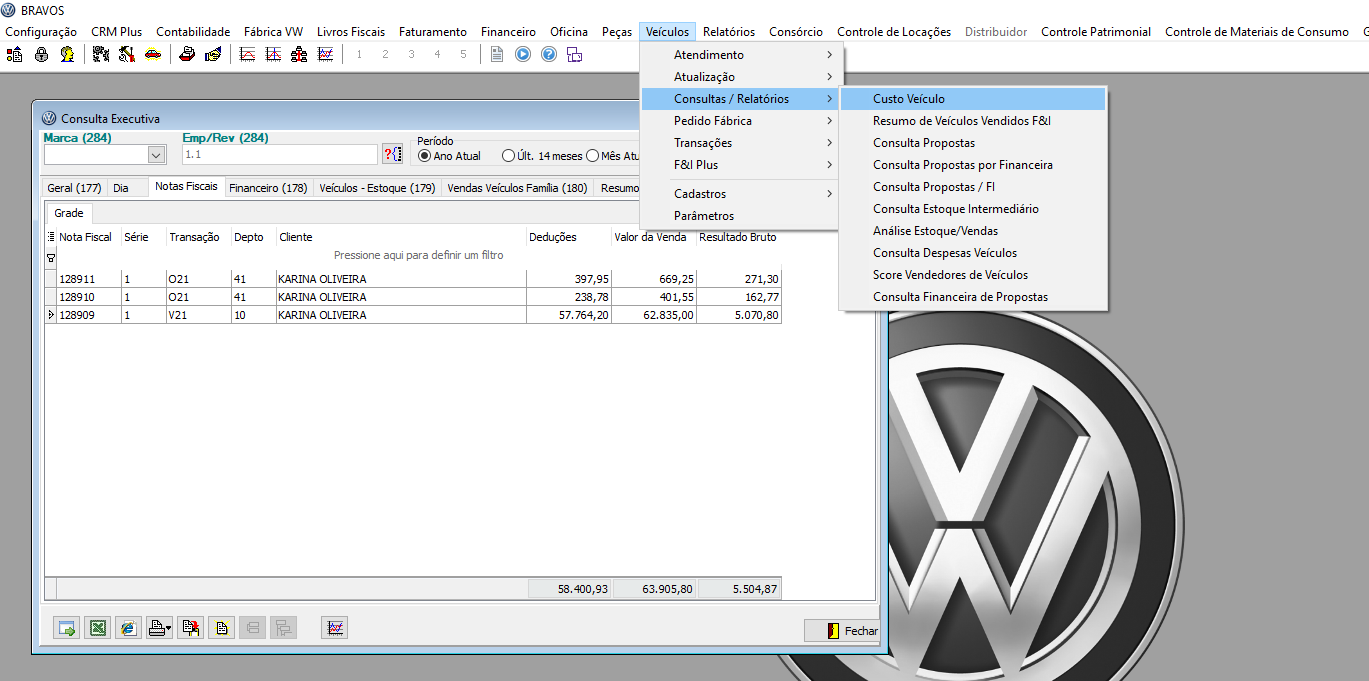Click the window export icon with green arrow

pyautogui.click(x=66, y=628)
